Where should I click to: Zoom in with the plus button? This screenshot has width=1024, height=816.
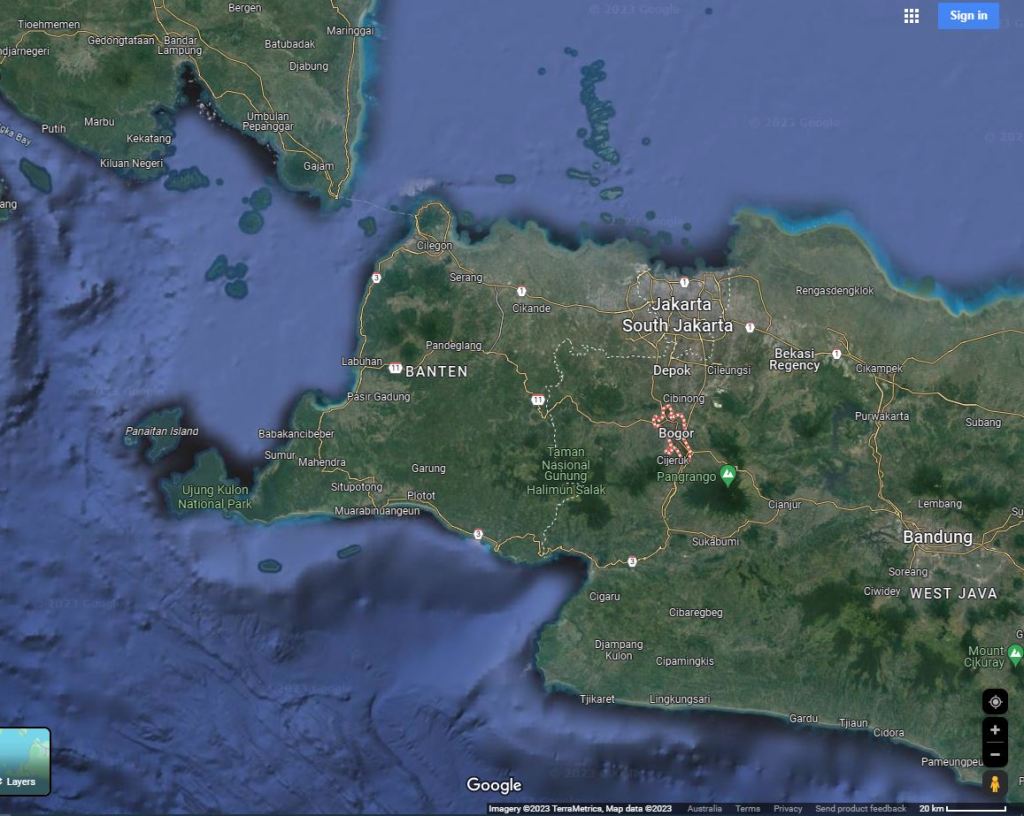click(994, 730)
